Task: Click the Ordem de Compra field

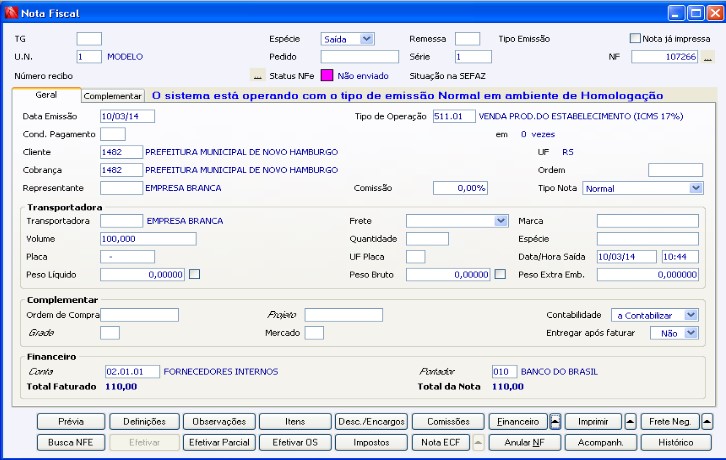Action: (139, 315)
